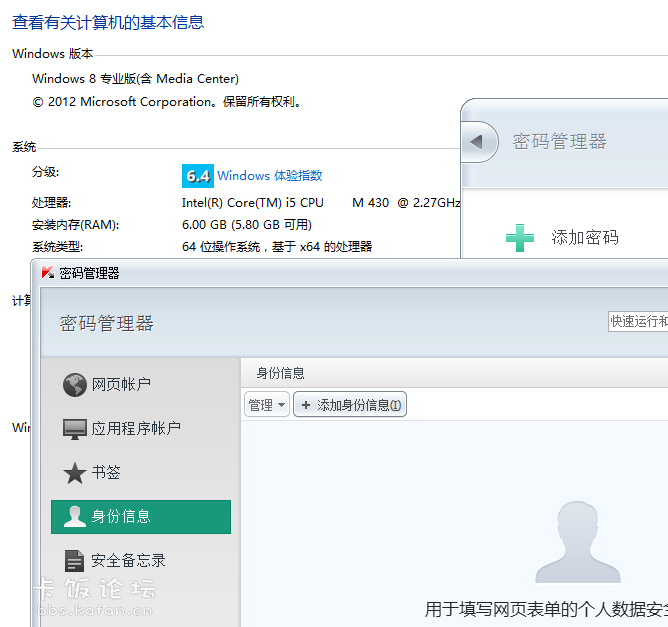Viewport: 668px width, 627px height.
Task: Click the 2012 Microsoft Corporation copyright line
Action: [166, 102]
